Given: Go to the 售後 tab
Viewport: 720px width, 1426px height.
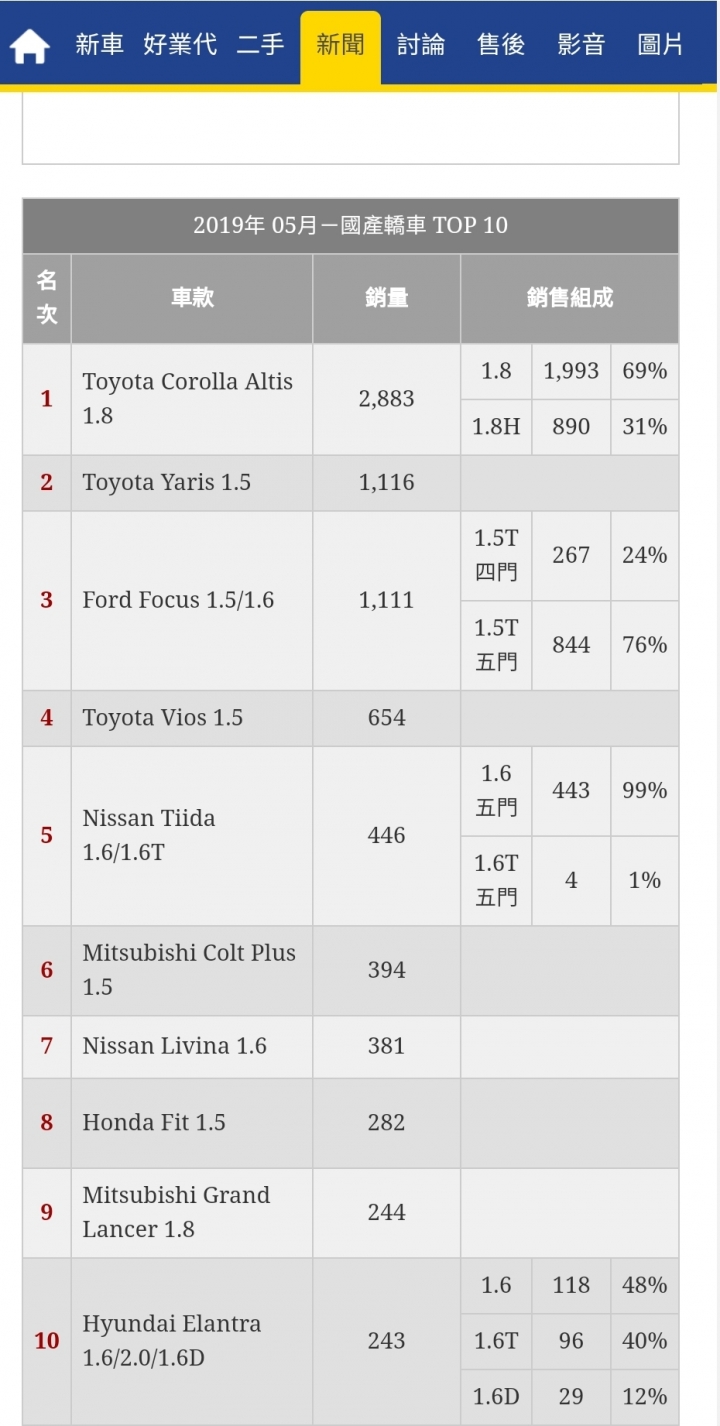Looking at the screenshot, I should (501, 45).
